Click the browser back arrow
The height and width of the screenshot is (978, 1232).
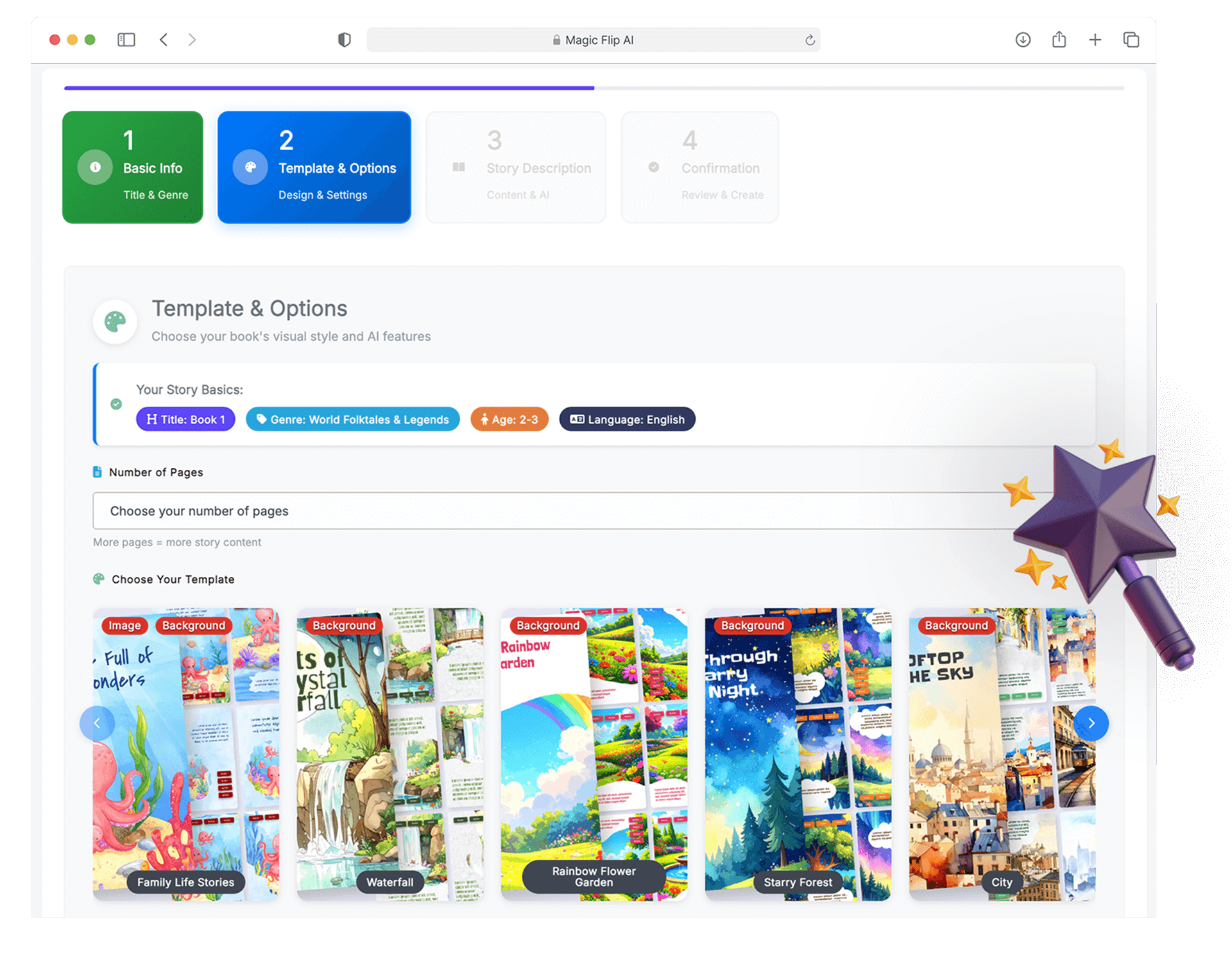[164, 40]
